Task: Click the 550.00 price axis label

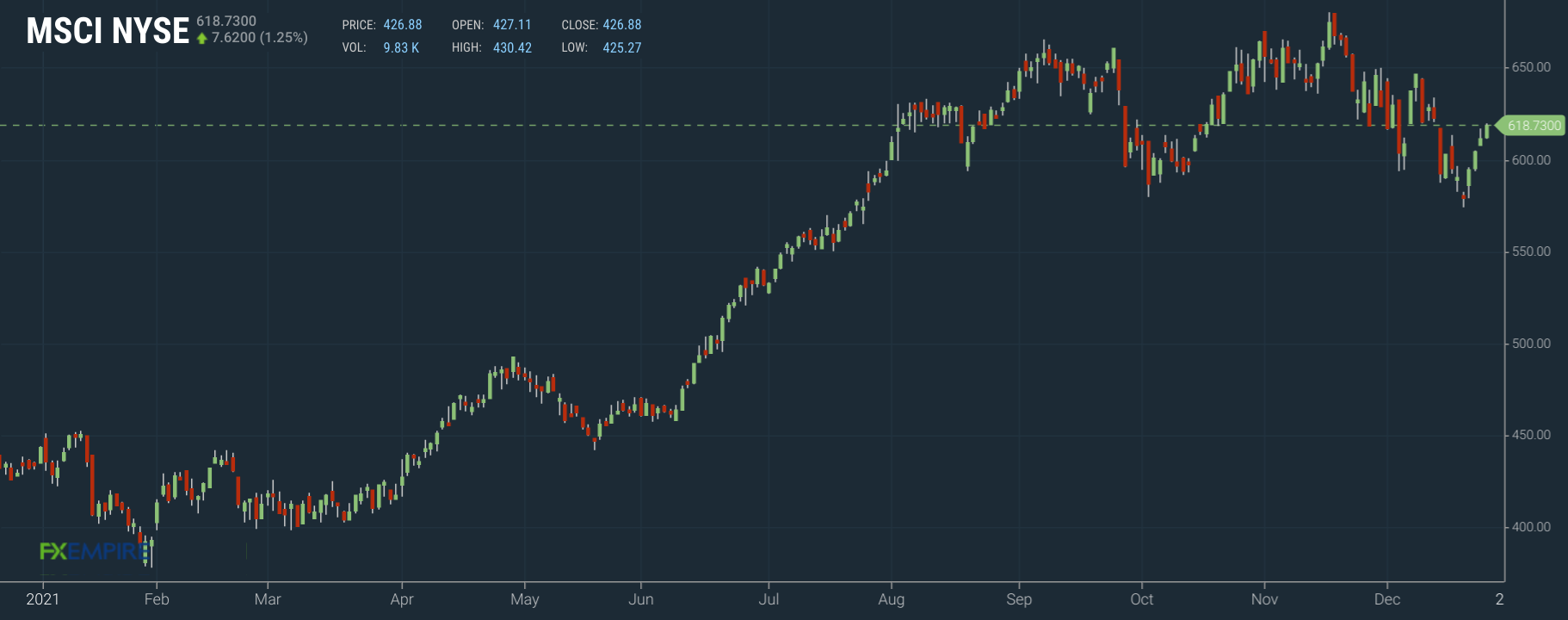Action: [x=1531, y=251]
